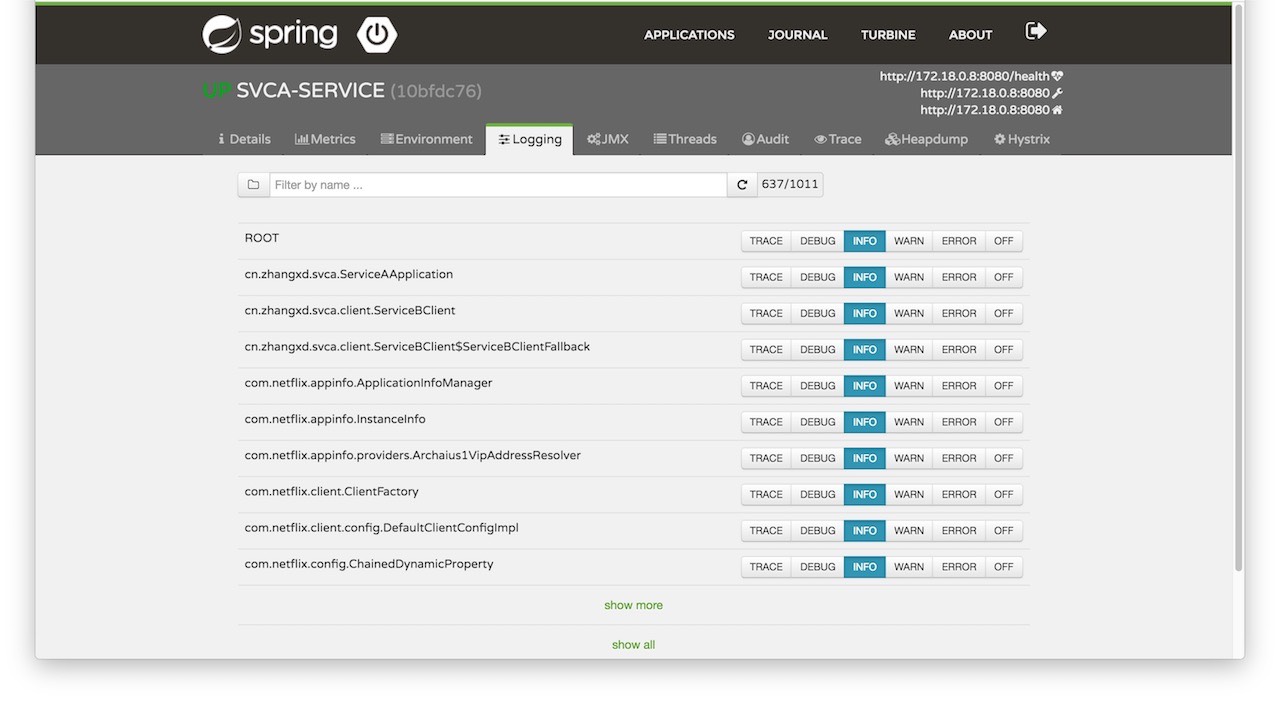Turn OFF logging for com.netflix.client.ClientFactory

1003,494
